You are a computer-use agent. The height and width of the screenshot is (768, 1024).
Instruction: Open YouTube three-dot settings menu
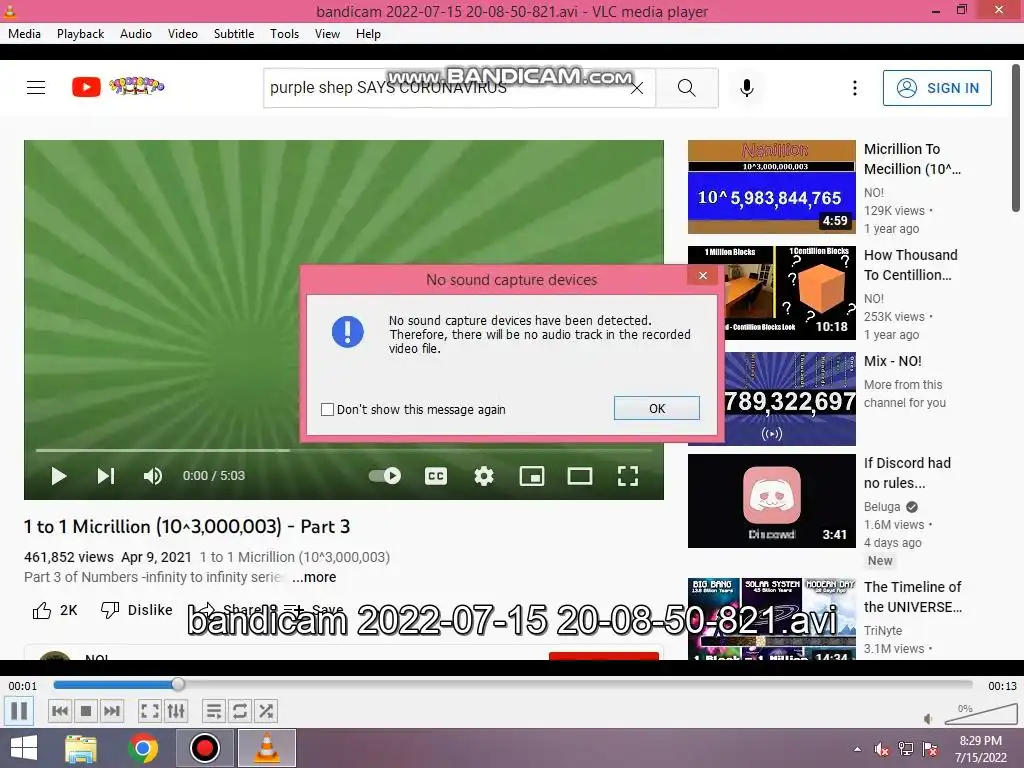click(854, 88)
